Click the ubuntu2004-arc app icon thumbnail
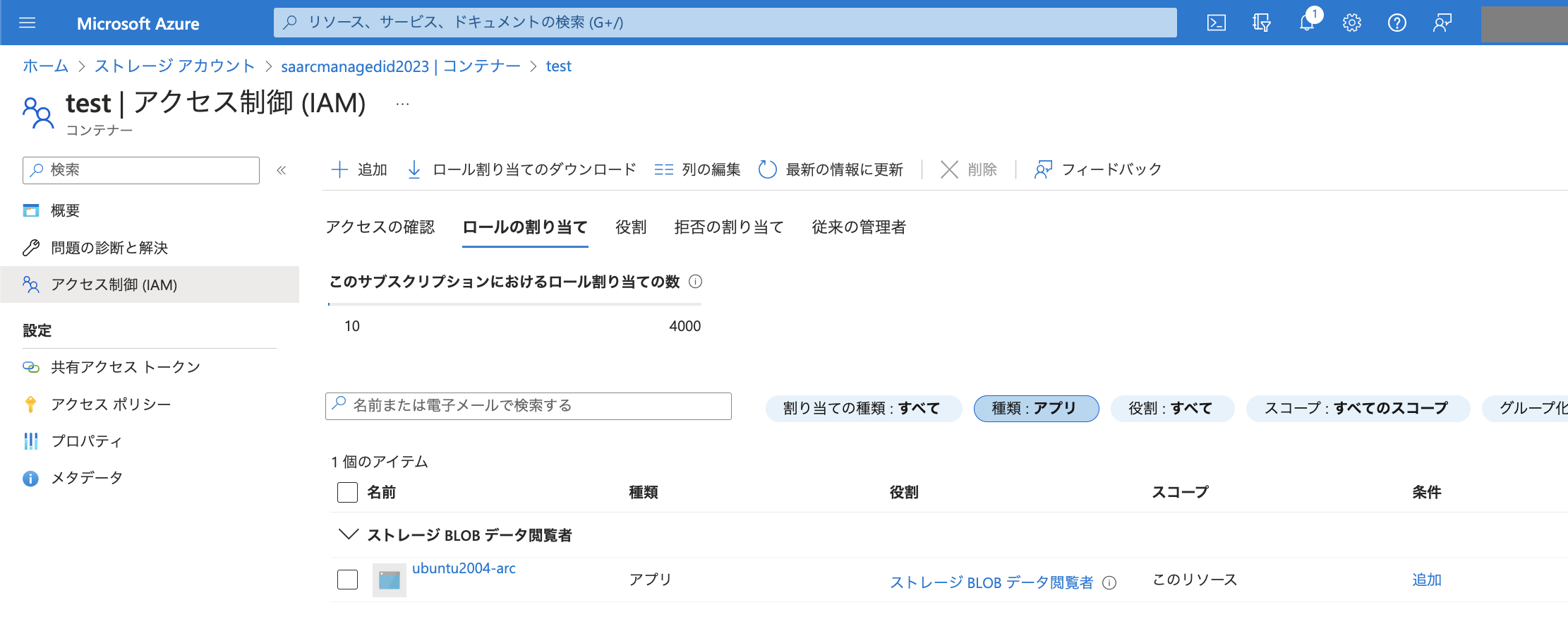Screen dimensions: 1568x617 click(x=390, y=580)
